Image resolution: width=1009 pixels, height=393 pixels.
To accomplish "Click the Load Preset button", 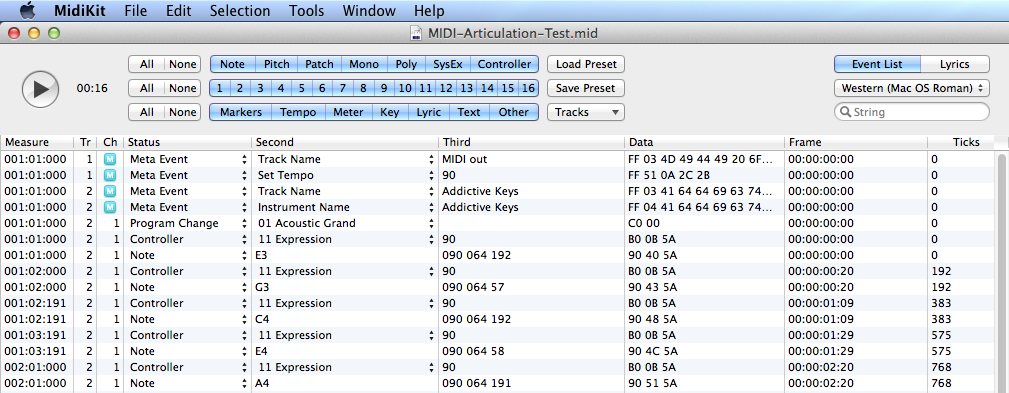I will 586,64.
